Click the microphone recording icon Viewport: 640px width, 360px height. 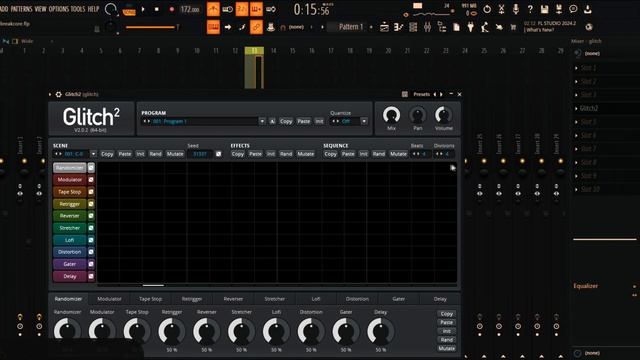coord(516,9)
